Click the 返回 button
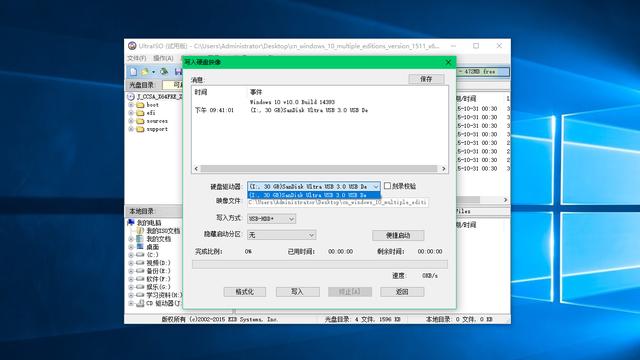Screen dimensions: 640x360 (x=402, y=292)
